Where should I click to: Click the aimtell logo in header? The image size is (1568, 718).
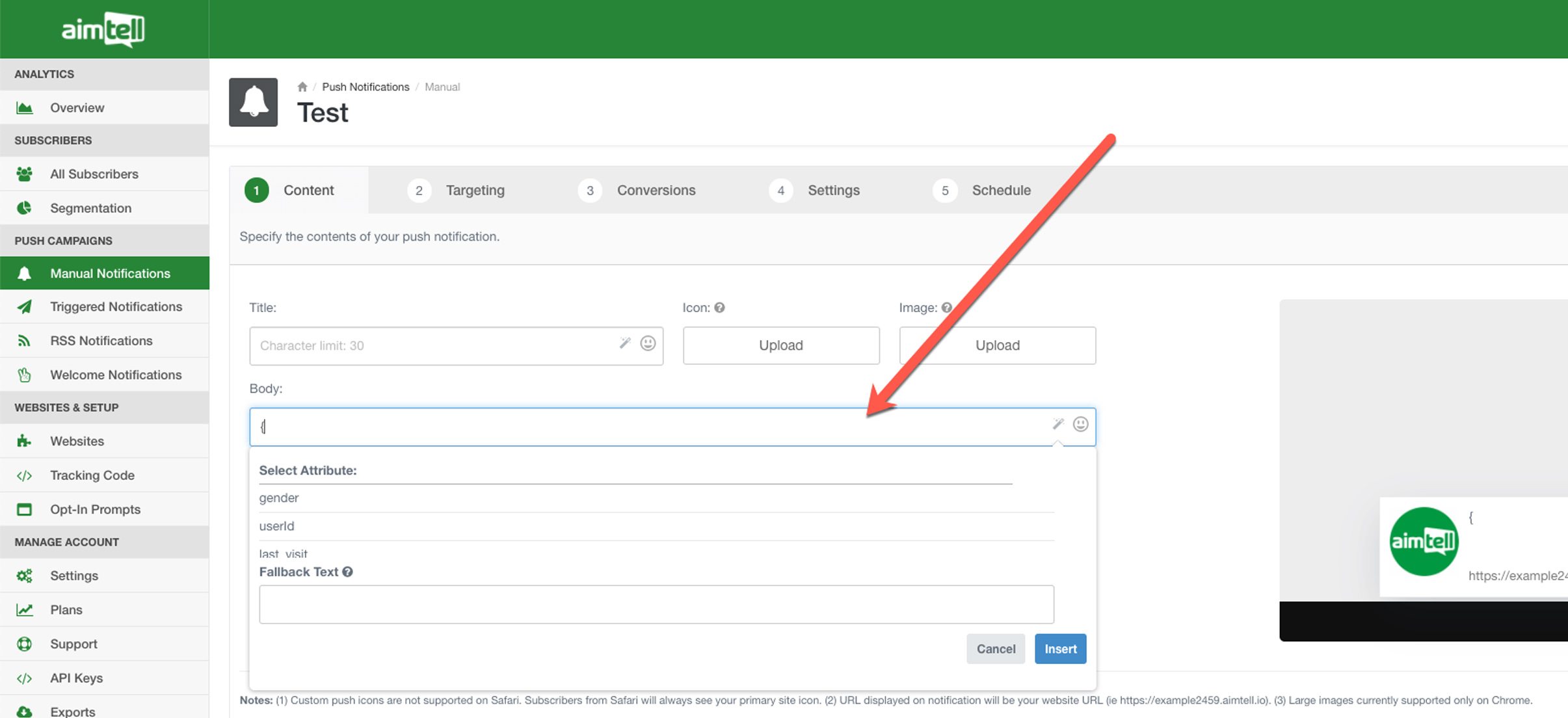[104, 29]
